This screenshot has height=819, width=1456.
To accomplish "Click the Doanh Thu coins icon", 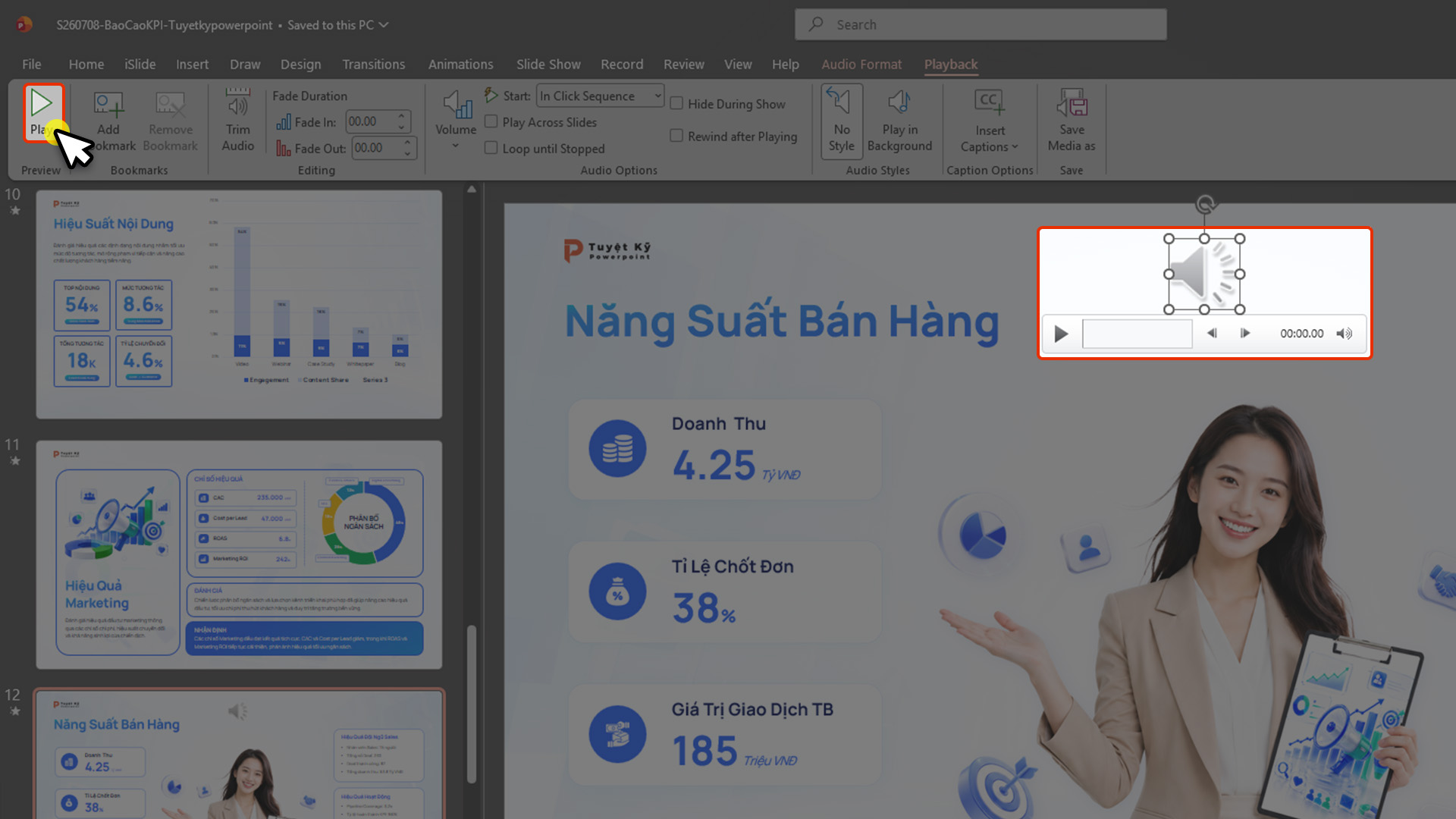I will 617,448.
